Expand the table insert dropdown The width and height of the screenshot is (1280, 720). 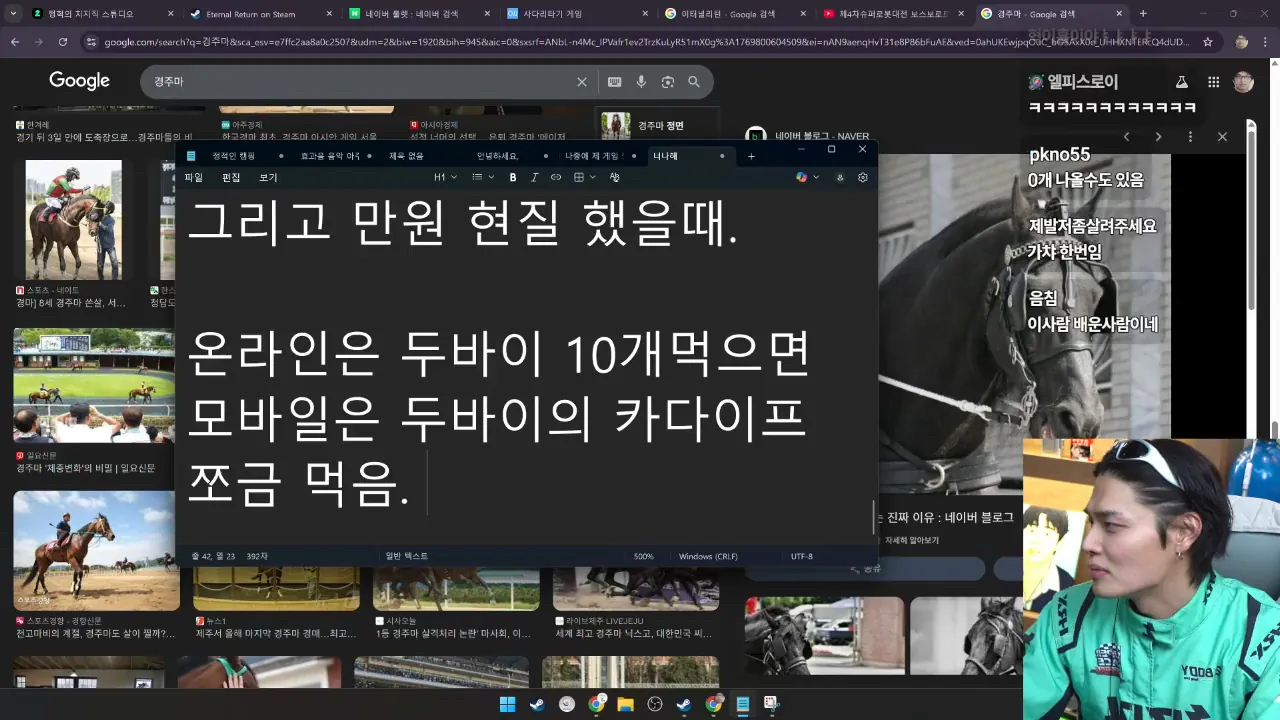584,177
